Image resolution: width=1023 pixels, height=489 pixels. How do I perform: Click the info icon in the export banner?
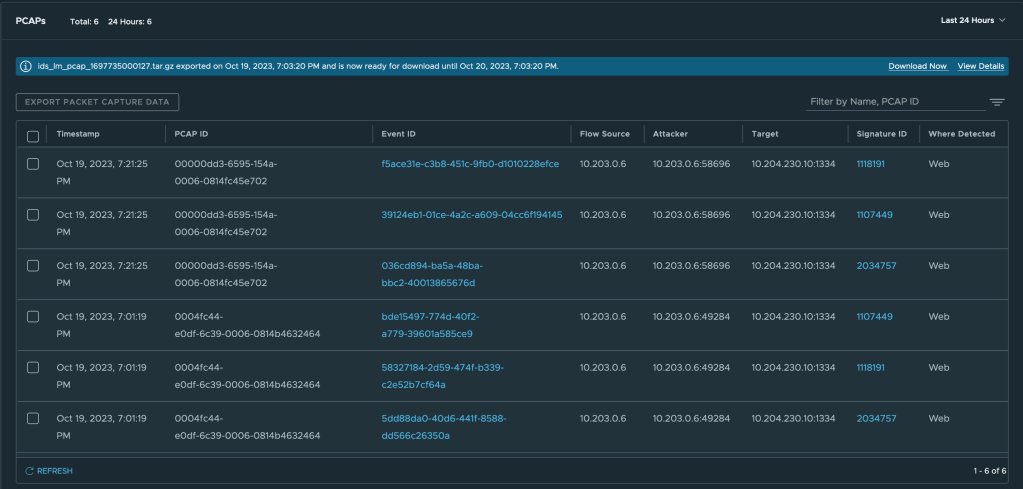[26, 66]
